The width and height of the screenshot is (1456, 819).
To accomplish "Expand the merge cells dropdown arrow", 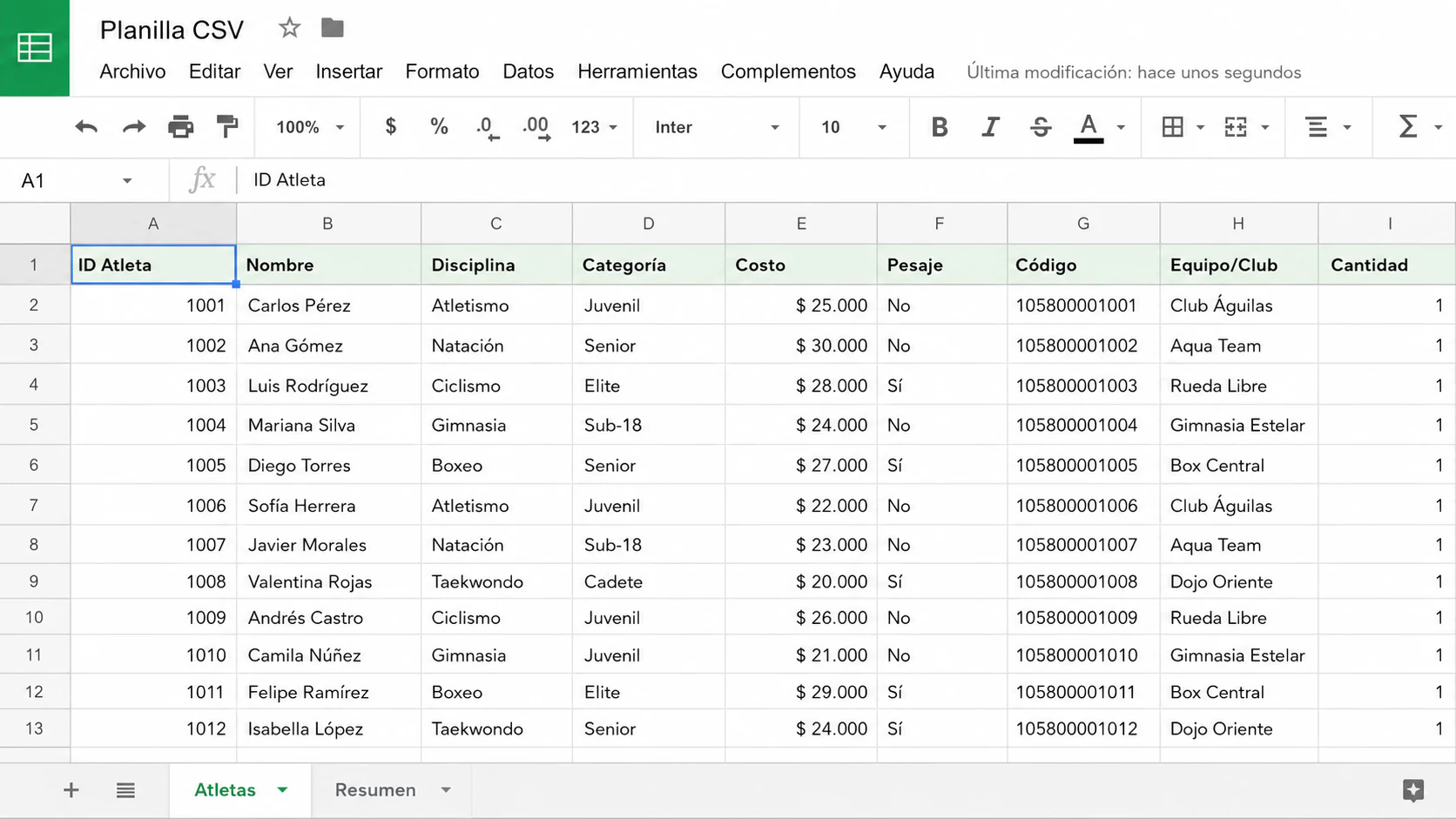I will 1265,127.
